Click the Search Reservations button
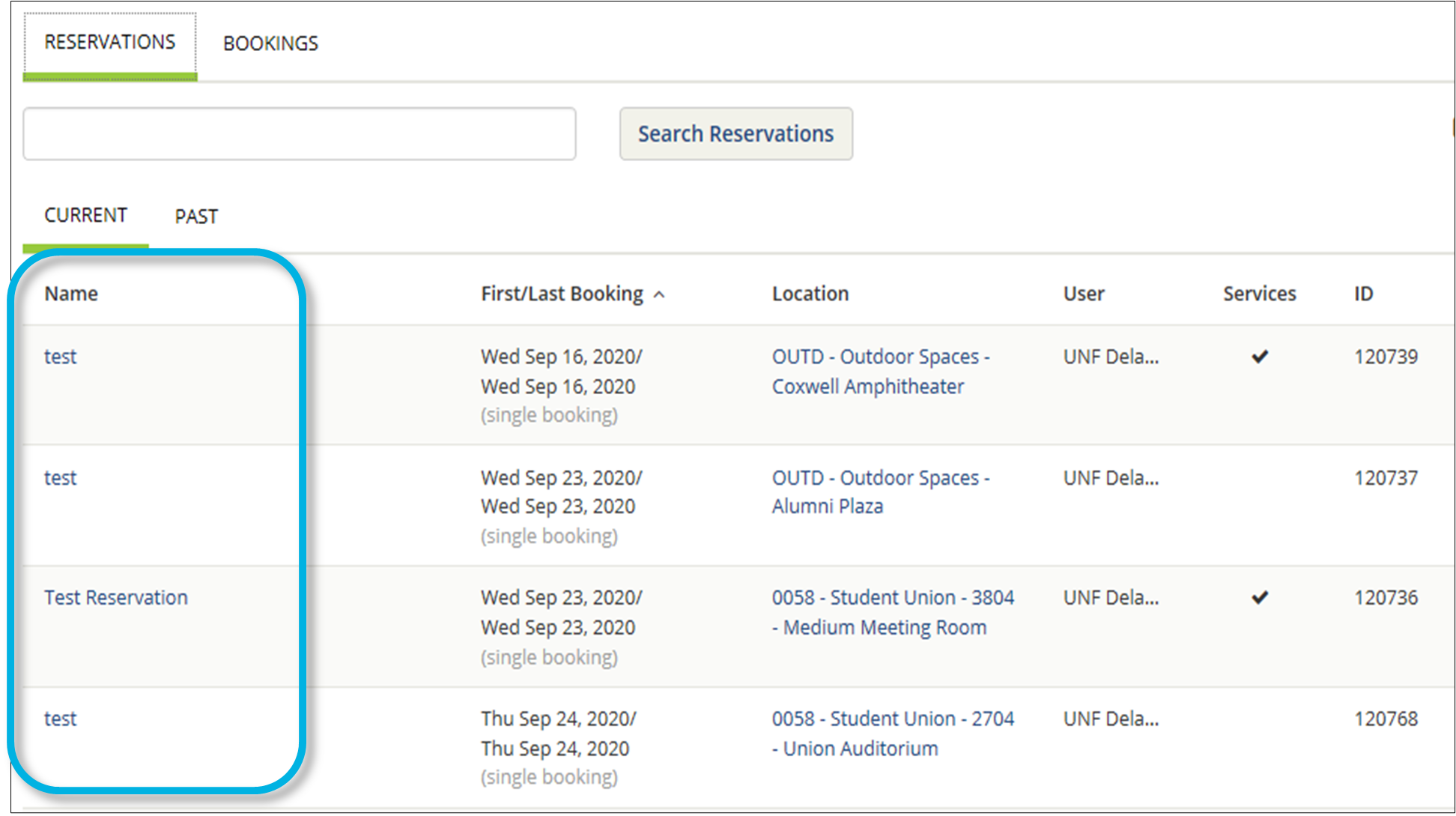Image resolution: width=1456 pixels, height=816 pixels. (x=735, y=134)
